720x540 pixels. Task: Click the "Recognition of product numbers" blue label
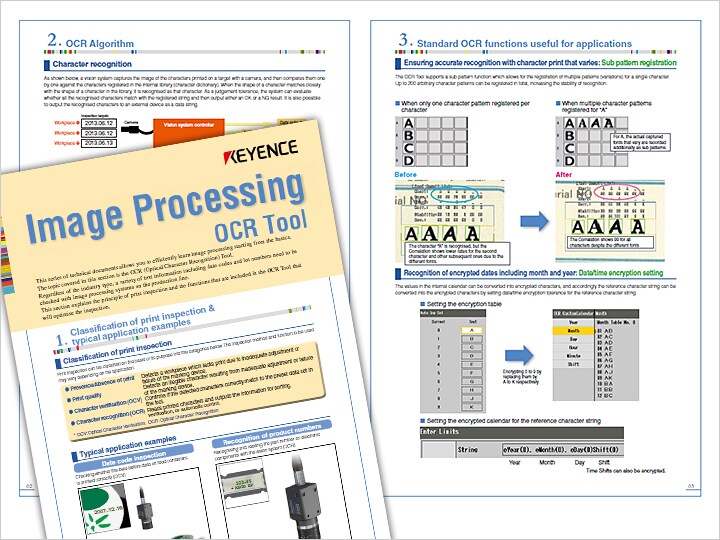coord(272,434)
